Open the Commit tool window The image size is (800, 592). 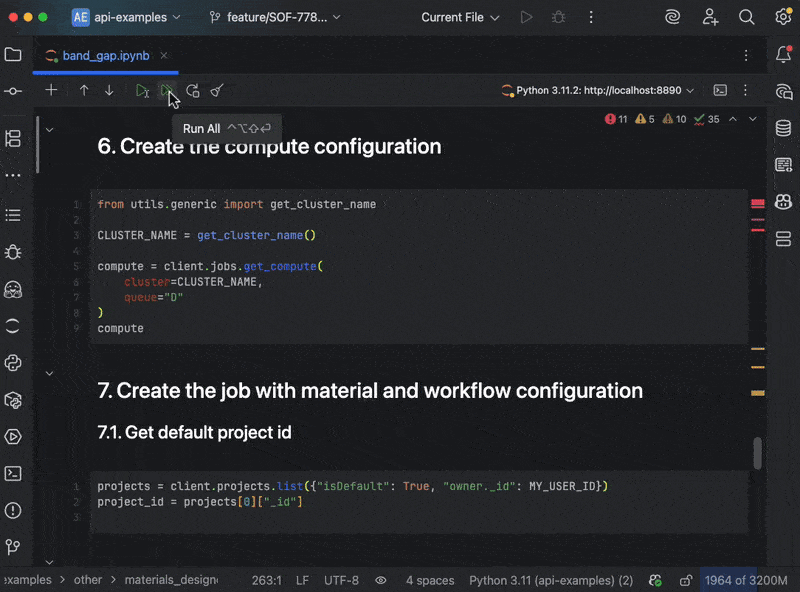(13, 91)
